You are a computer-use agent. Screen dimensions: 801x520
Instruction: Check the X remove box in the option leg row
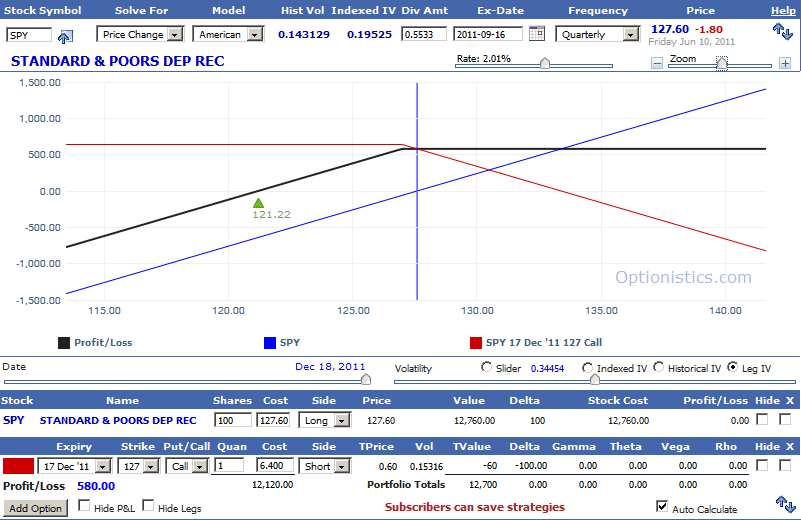click(x=785, y=465)
